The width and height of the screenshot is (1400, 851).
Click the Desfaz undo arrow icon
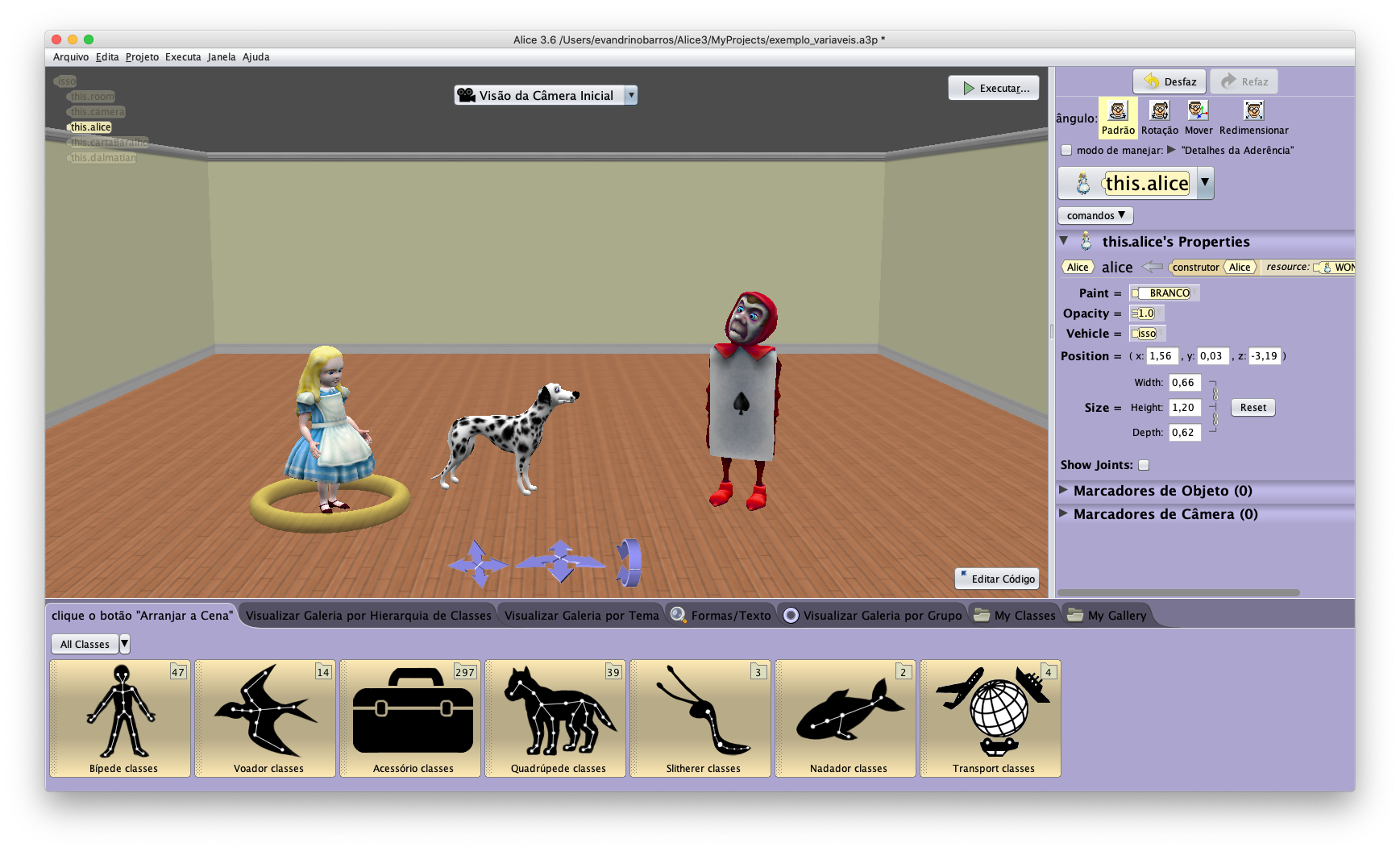click(1152, 81)
